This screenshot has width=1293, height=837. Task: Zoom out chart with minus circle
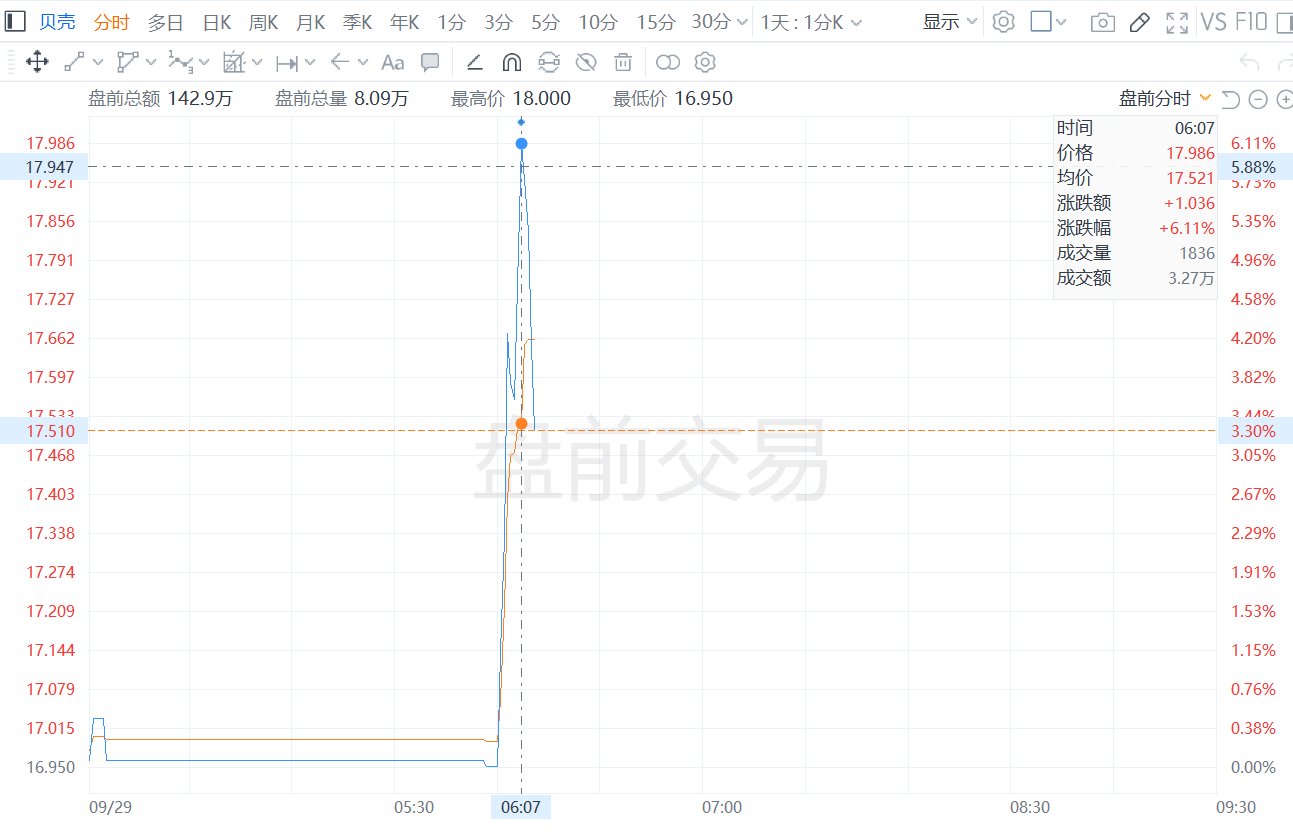point(1258,98)
